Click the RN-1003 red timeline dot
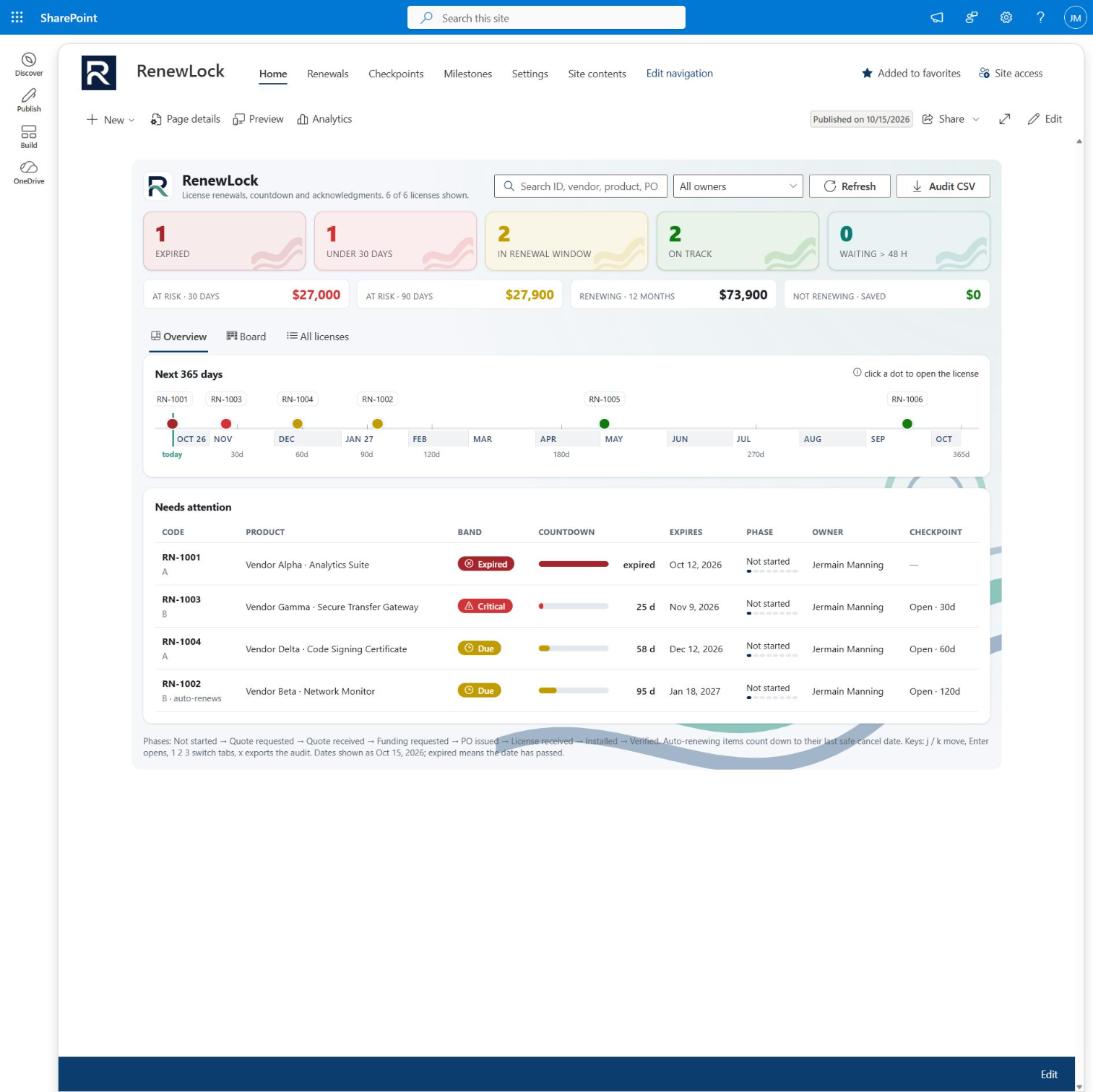This screenshot has height=1092, width=1093. point(226,424)
